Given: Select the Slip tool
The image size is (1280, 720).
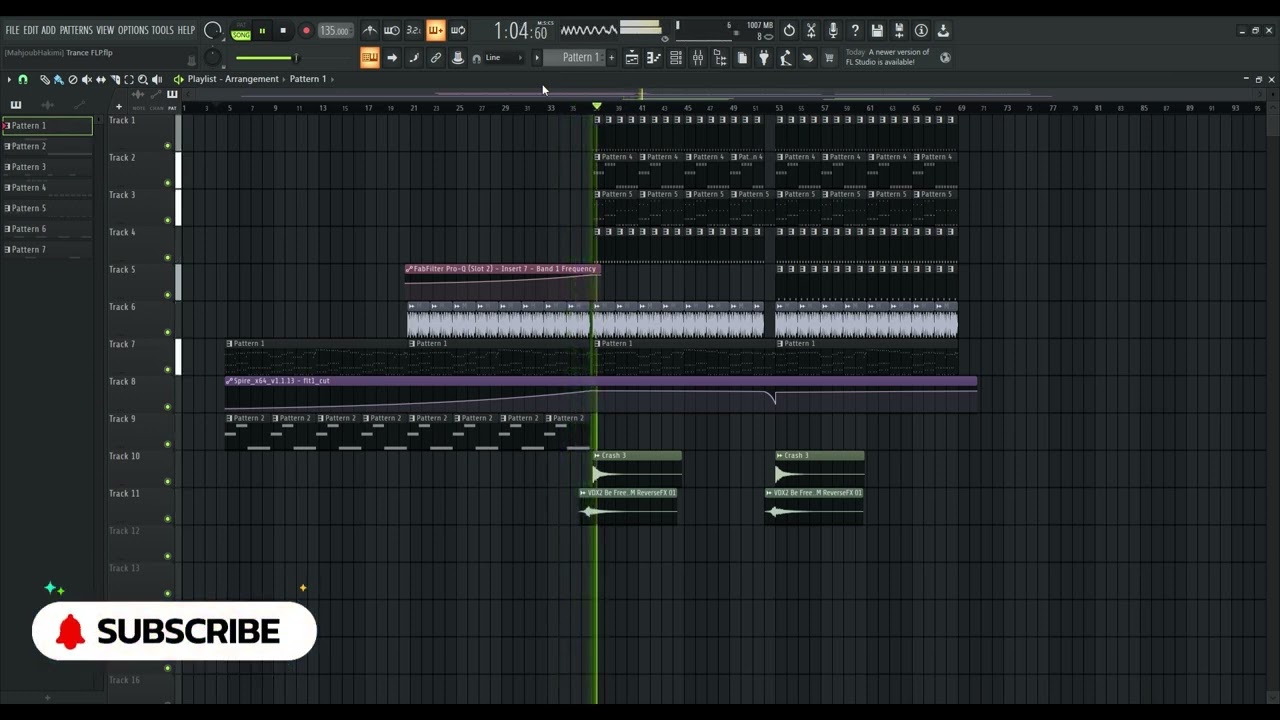Looking at the screenshot, I should coord(101,79).
